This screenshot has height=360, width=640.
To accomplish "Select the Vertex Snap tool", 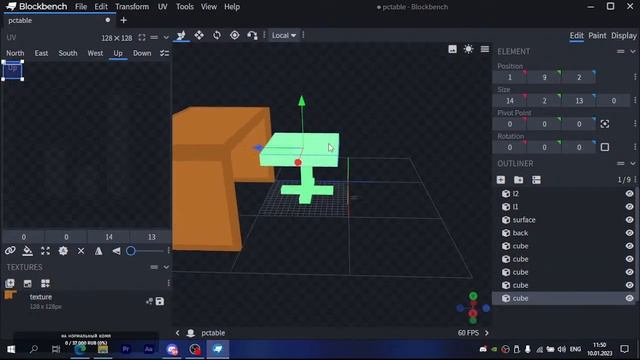I will click(252, 36).
